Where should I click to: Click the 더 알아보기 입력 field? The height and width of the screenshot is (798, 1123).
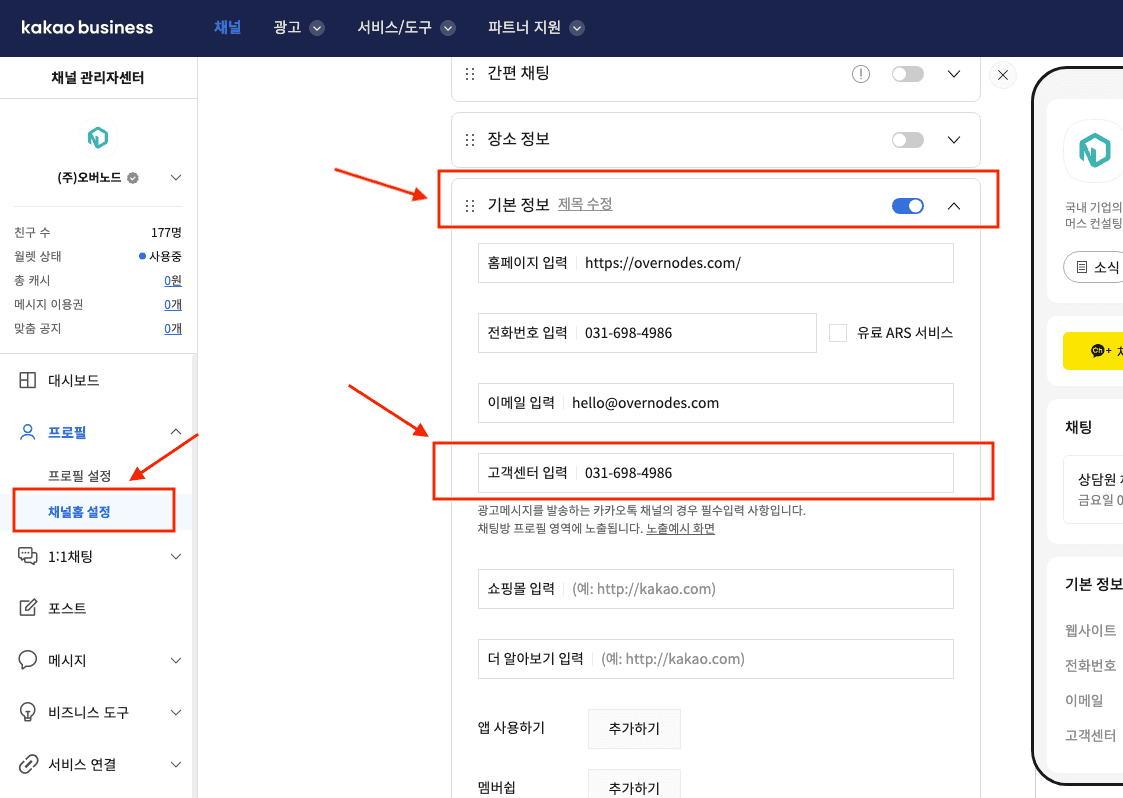[715, 659]
